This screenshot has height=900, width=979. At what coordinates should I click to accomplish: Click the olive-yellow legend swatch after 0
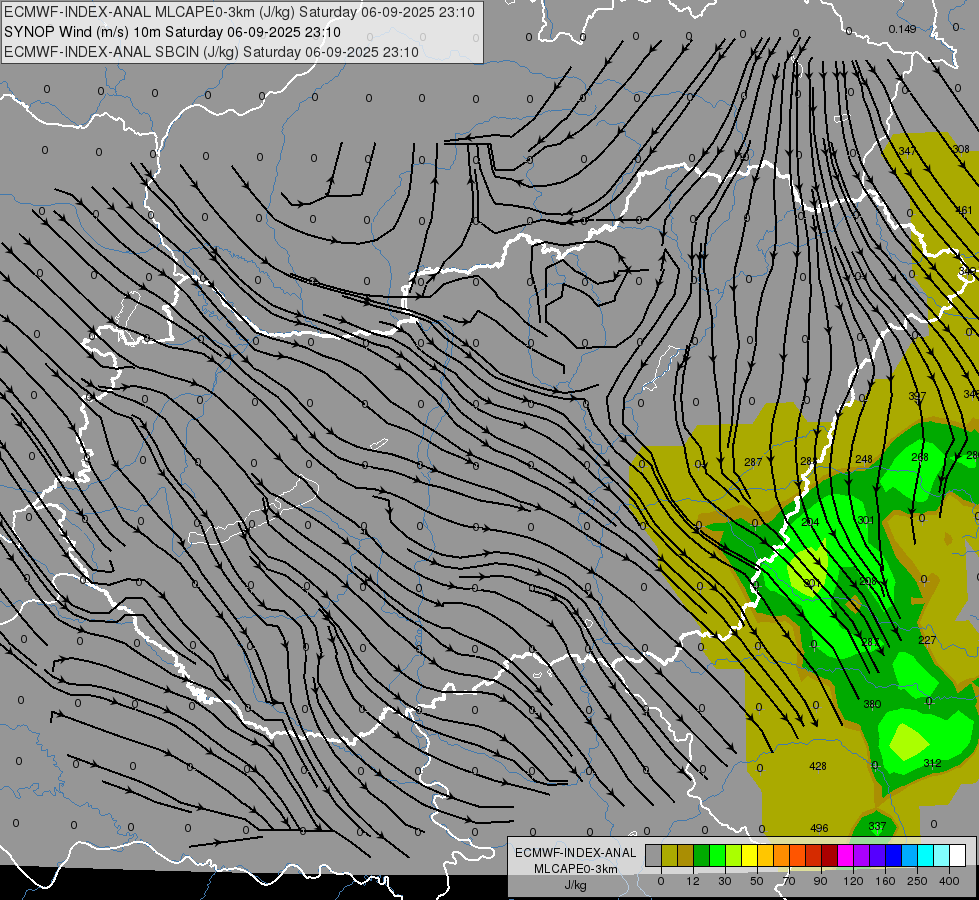pyautogui.click(x=669, y=855)
